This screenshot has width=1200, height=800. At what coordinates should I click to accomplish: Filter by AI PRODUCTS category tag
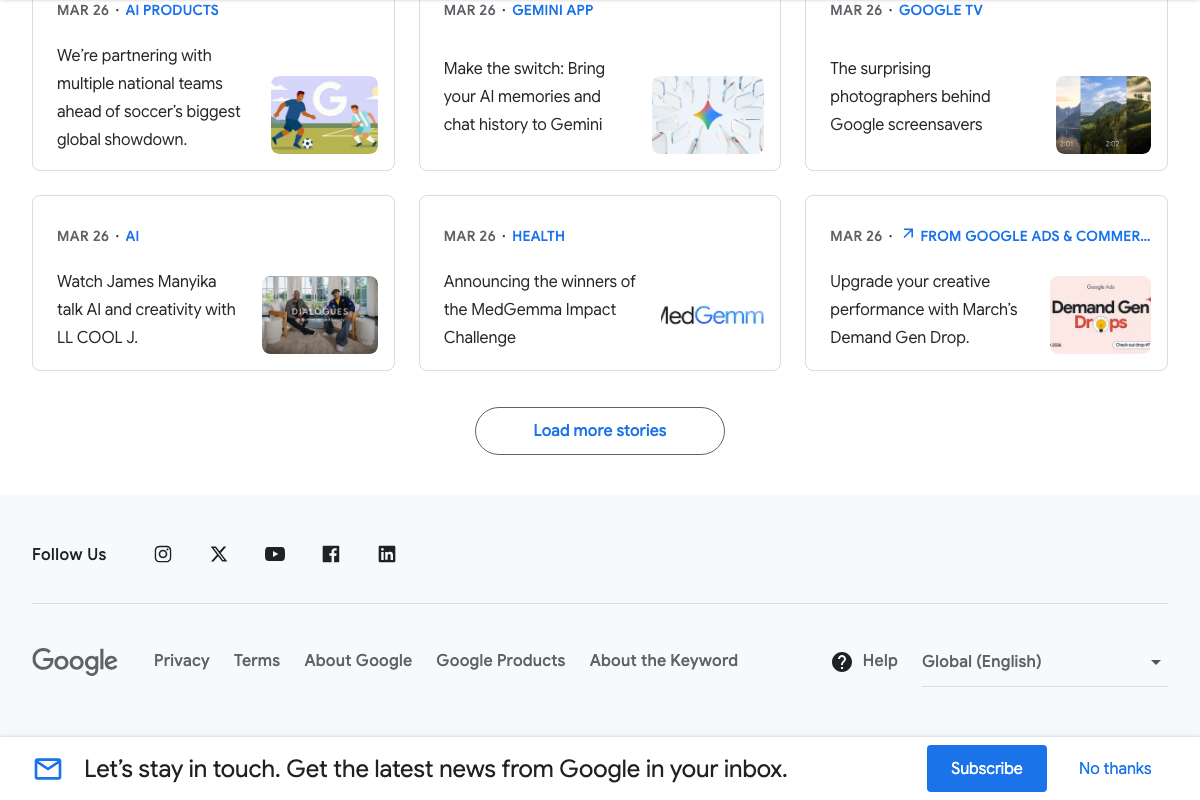pos(172,10)
